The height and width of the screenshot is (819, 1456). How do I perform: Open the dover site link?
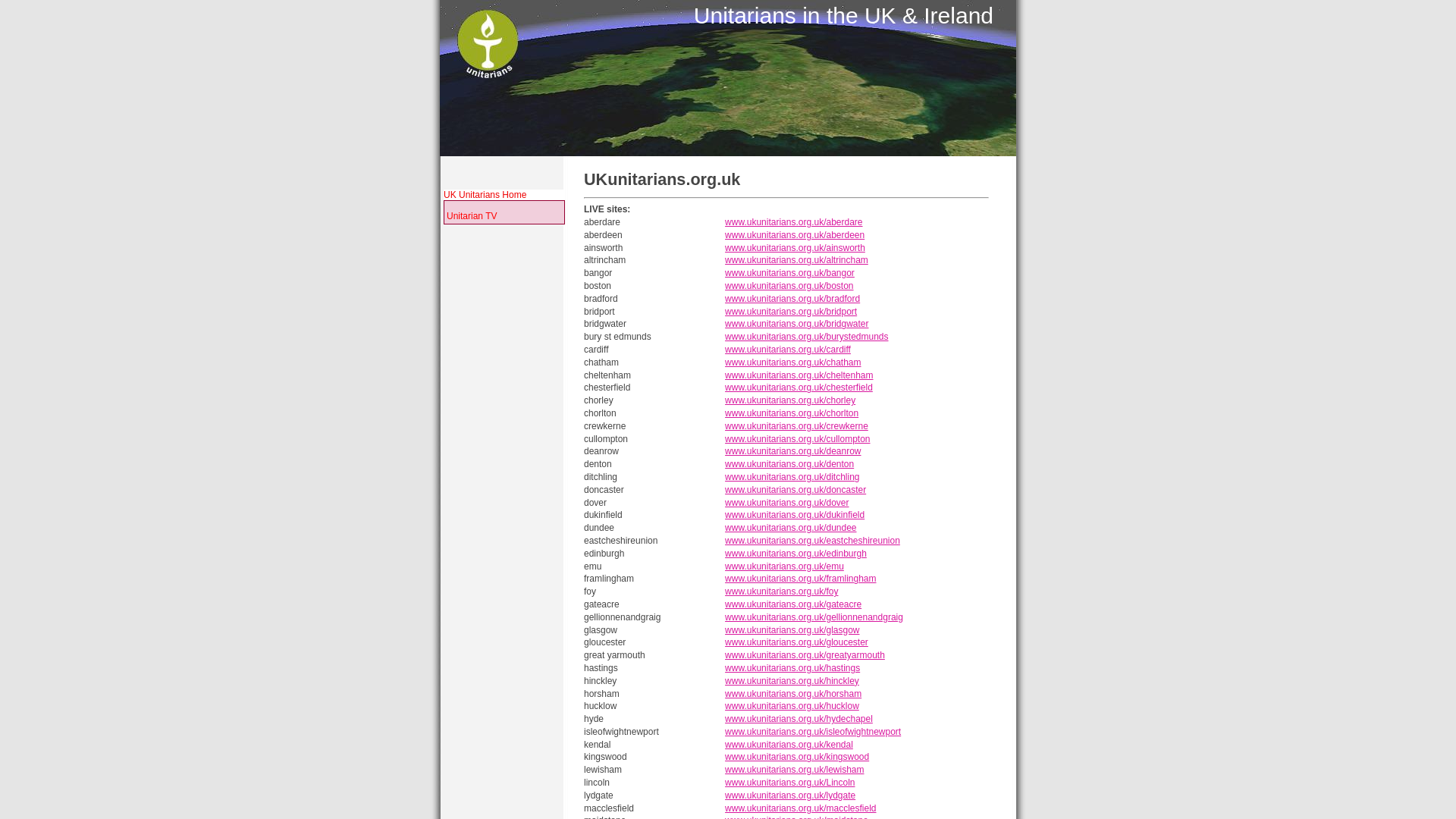pos(786,503)
